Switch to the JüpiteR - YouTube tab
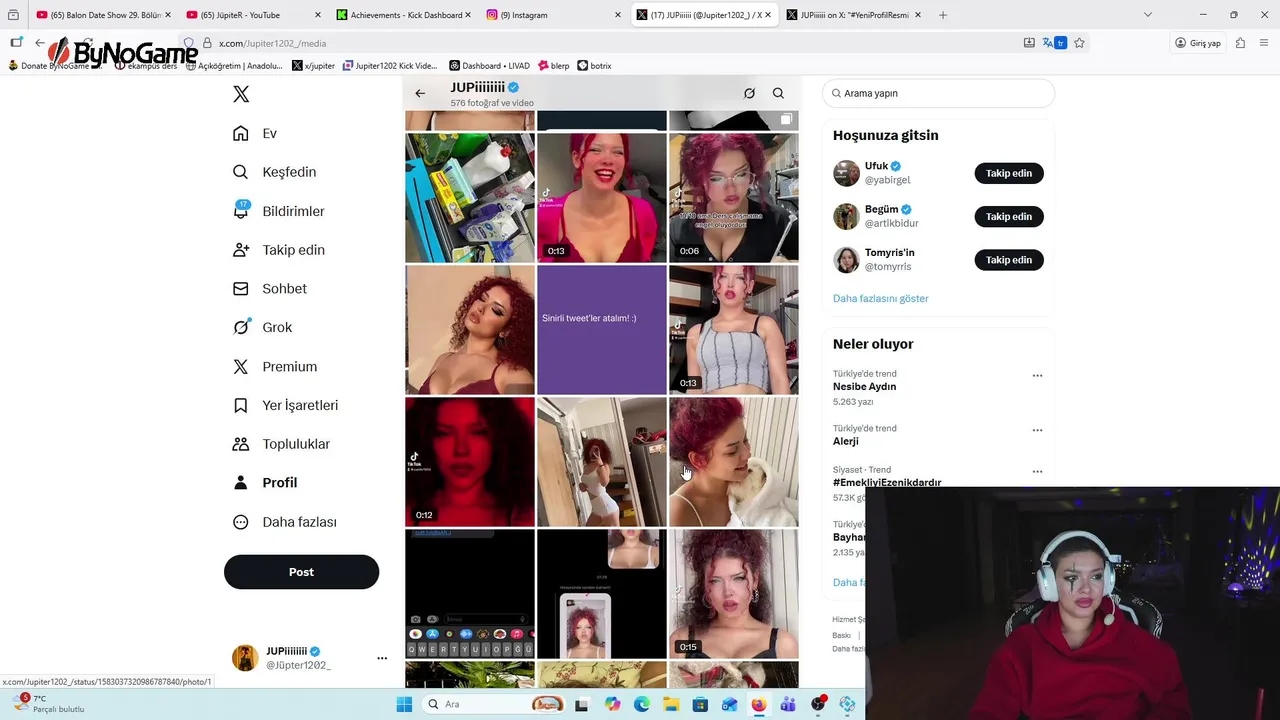The height and width of the screenshot is (720, 1280). coord(252,15)
